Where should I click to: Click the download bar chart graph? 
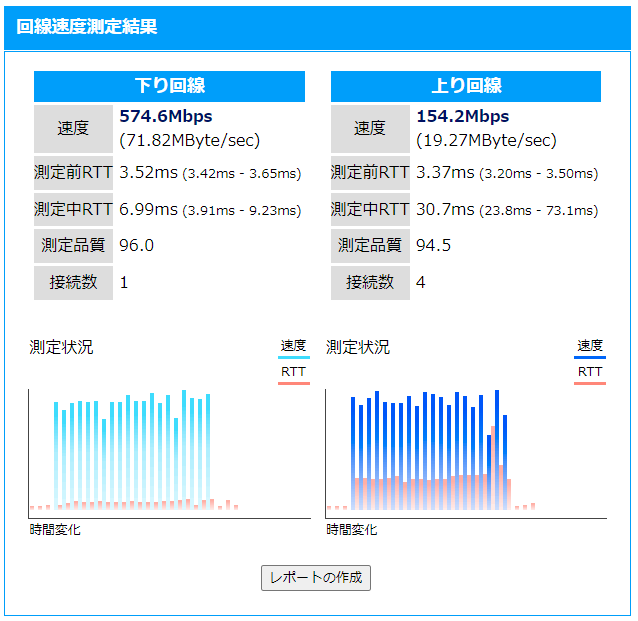point(169,452)
